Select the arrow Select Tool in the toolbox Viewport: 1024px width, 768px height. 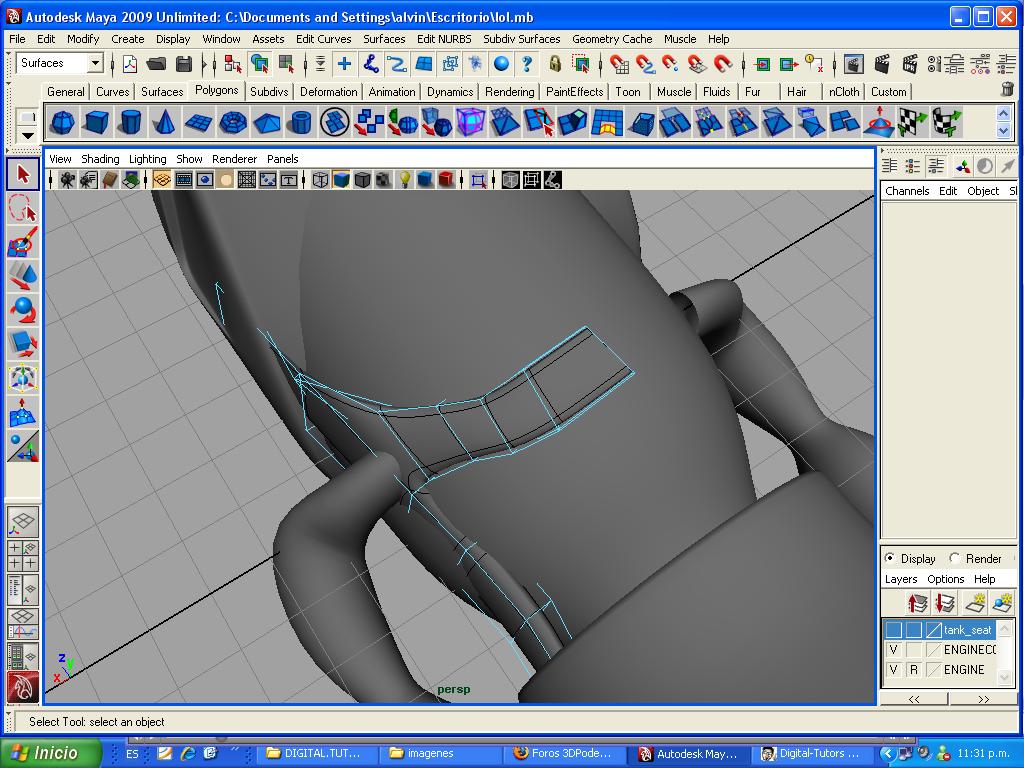[x=23, y=174]
